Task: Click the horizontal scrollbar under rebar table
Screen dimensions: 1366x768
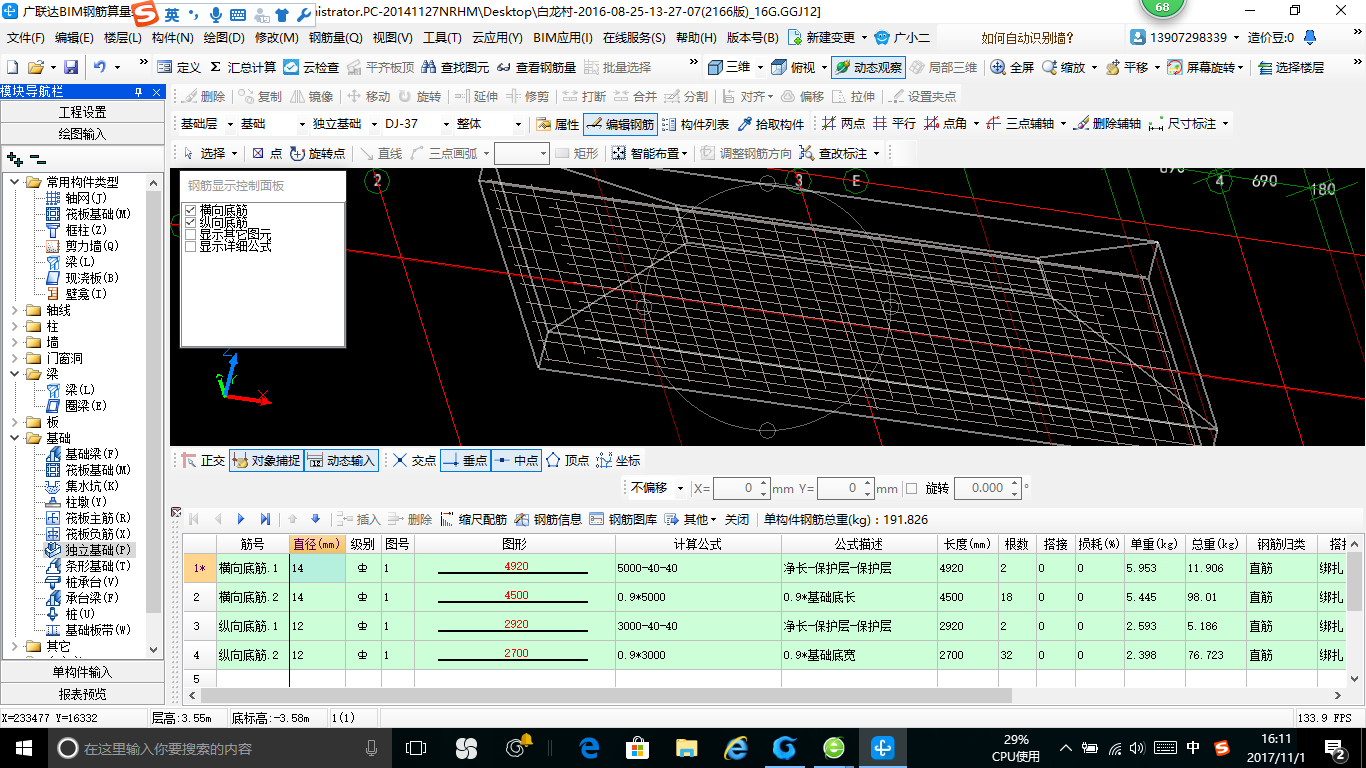Action: (606, 695)
